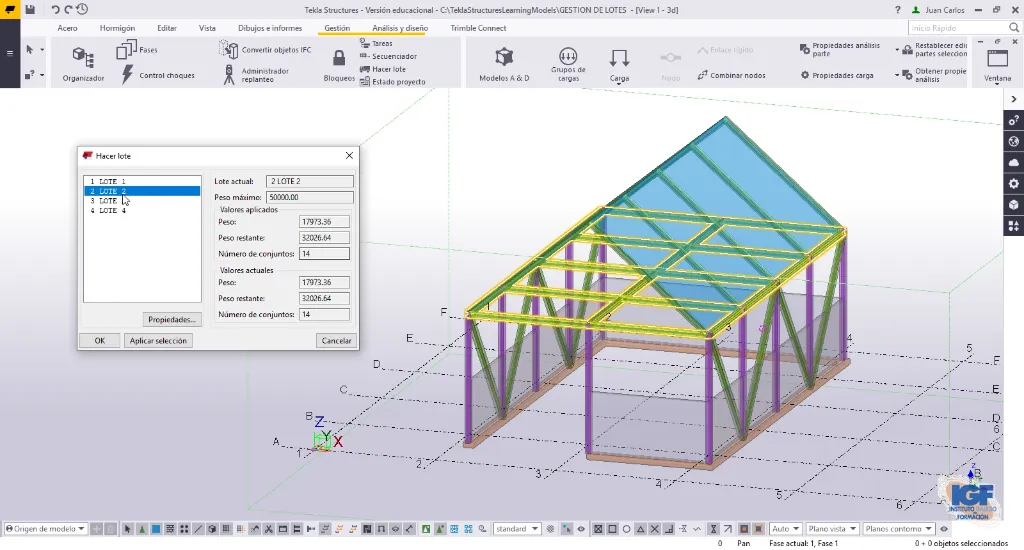This screenshot has width=1024, height=550.
Task: Open the Plano vista dropdown
Action: click(832, 529)
